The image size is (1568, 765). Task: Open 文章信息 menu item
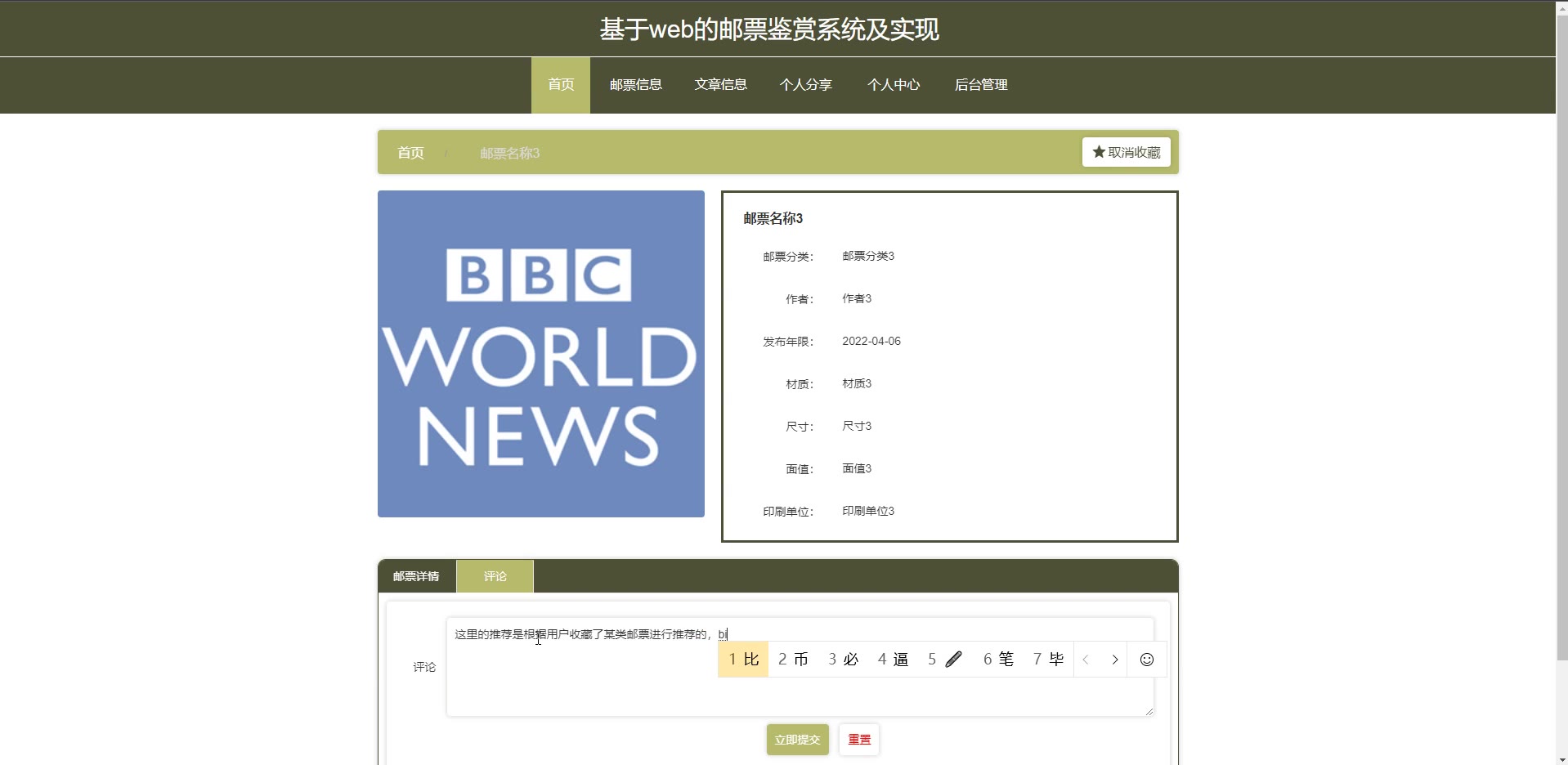(720, 85)
